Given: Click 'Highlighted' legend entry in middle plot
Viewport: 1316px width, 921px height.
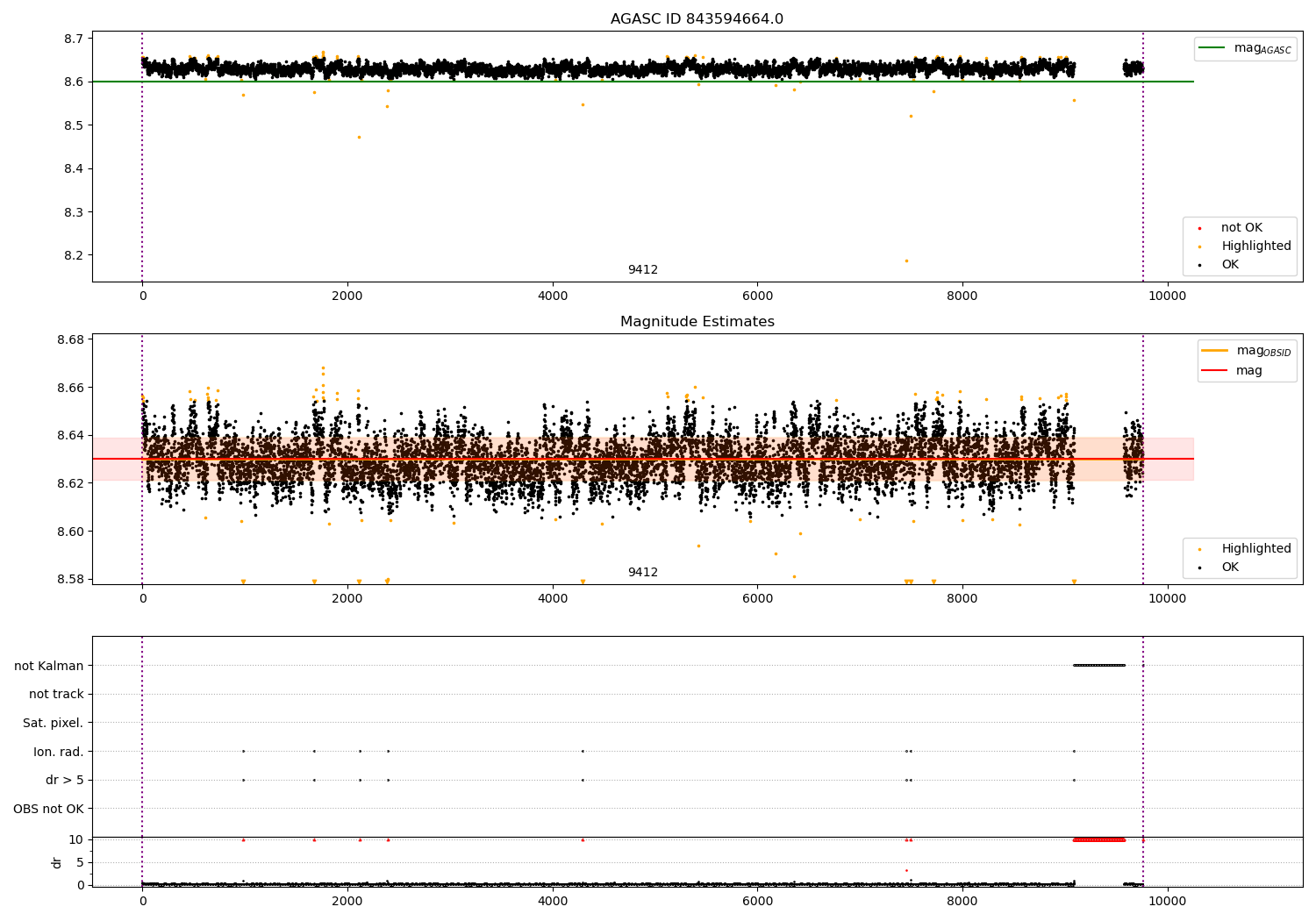Looking at the screenshot, I should 1256,549.
